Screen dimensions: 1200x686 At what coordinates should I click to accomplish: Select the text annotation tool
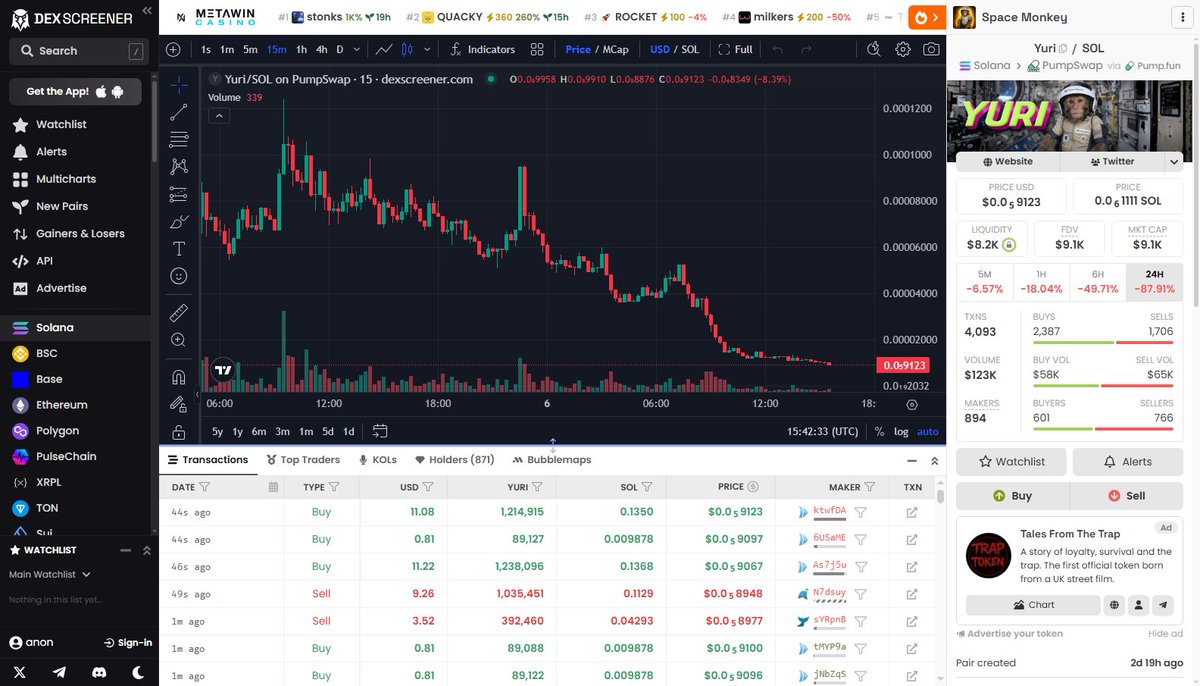pyautogui.click(x=179, y=248)
